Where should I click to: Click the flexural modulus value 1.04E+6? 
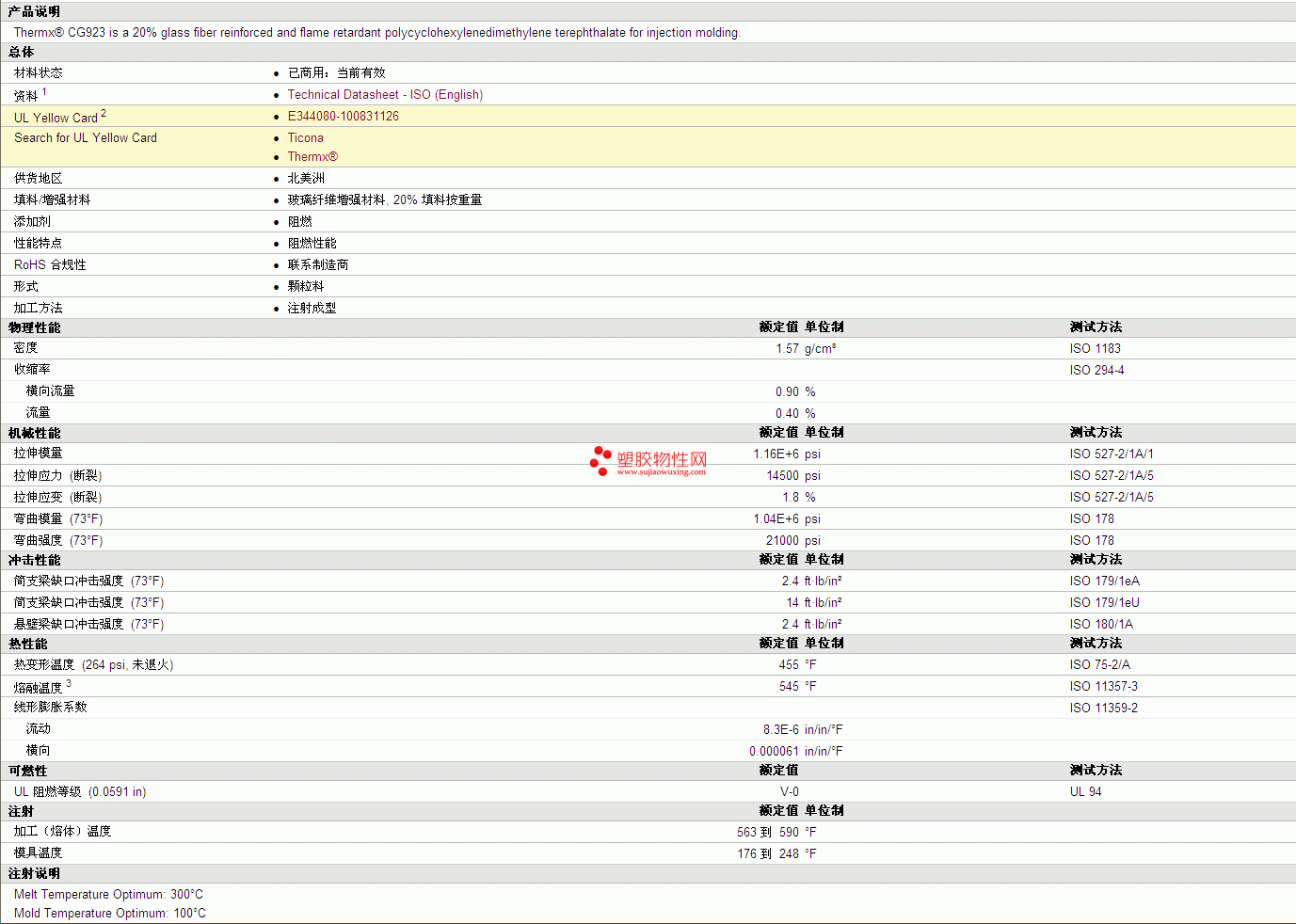click(x=776, y=519)
